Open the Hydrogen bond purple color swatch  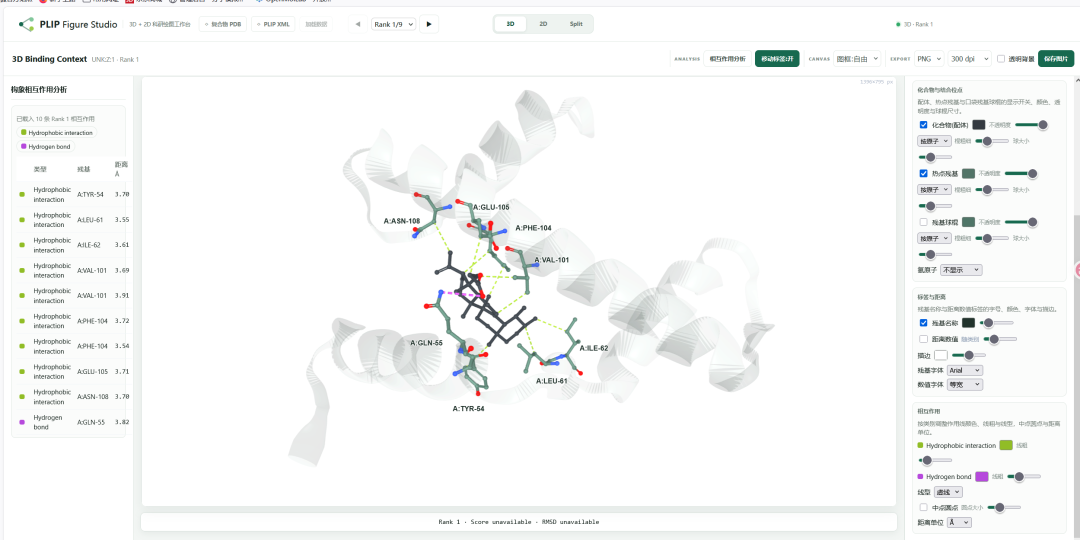(982, 476)
